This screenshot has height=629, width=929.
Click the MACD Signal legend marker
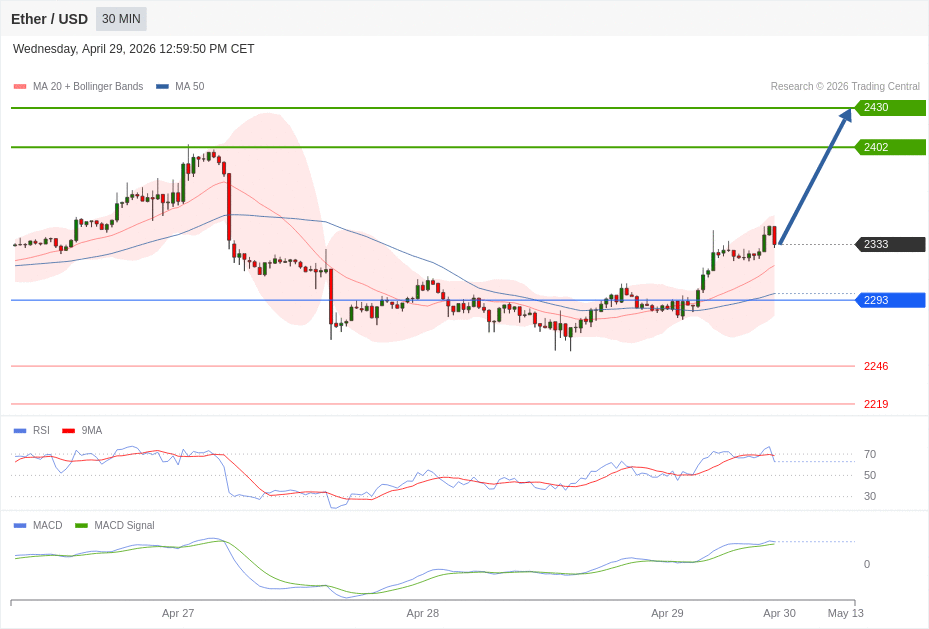pos(81,526)
